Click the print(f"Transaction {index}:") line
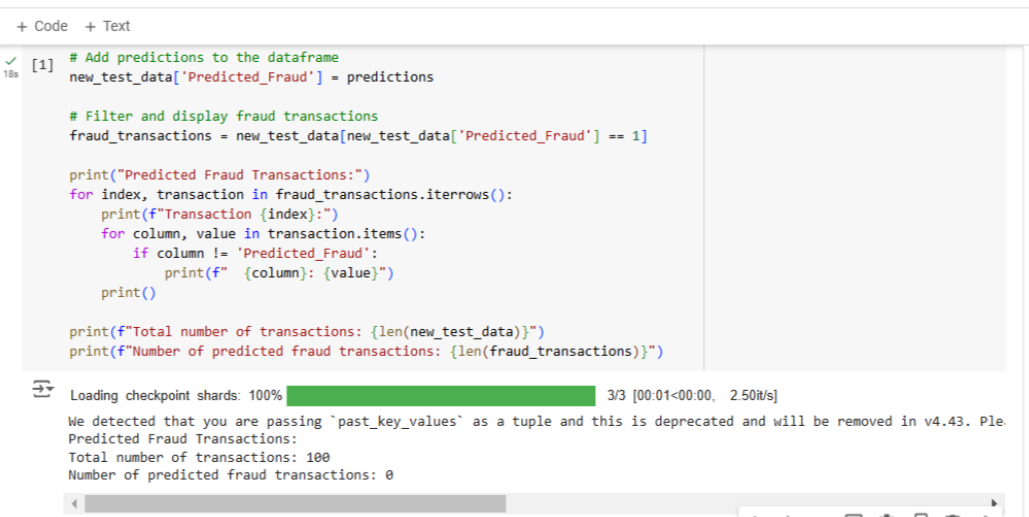 point(219,215)
